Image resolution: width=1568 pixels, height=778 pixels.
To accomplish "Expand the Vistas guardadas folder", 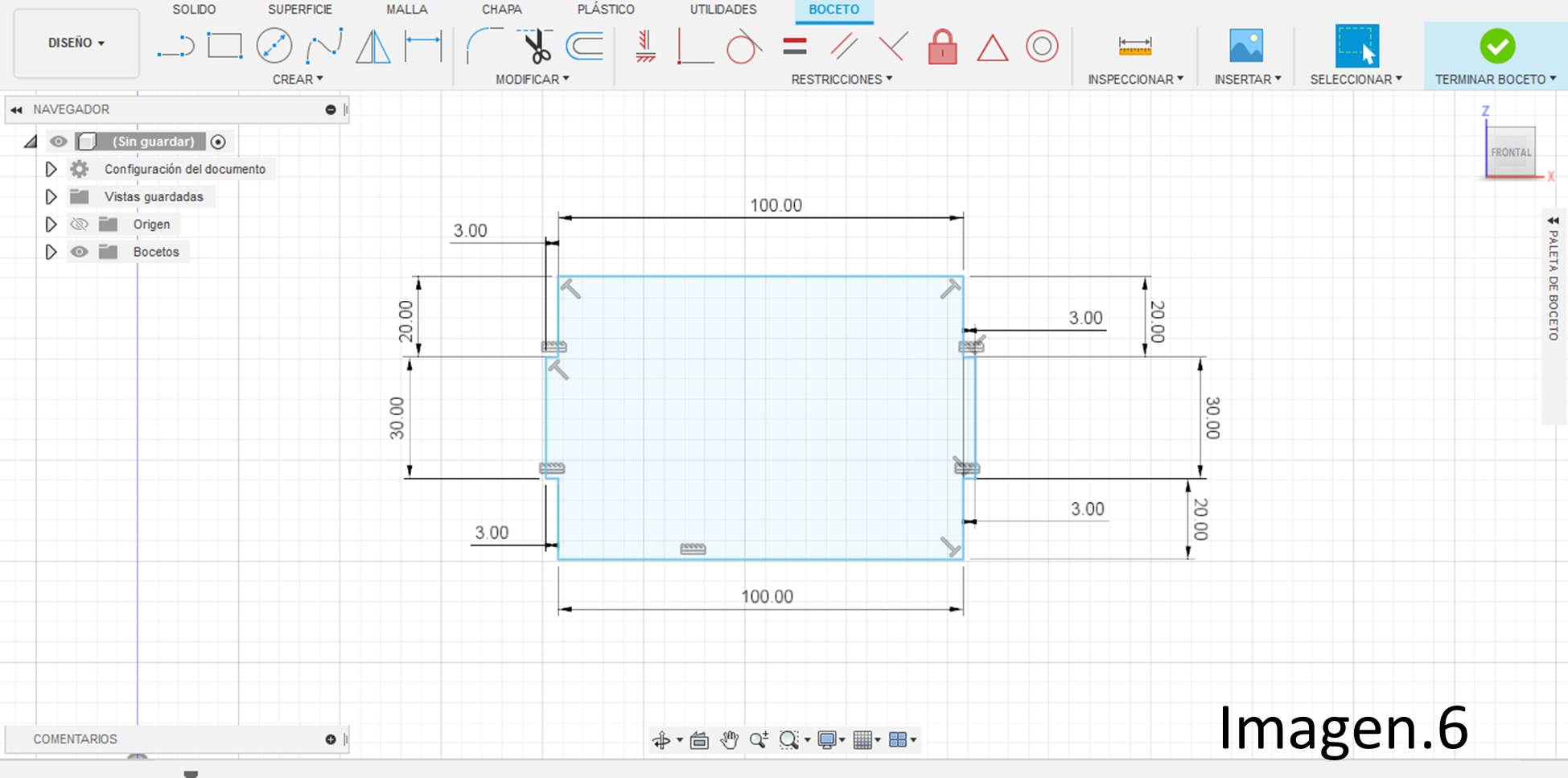I will click(51, 196).
